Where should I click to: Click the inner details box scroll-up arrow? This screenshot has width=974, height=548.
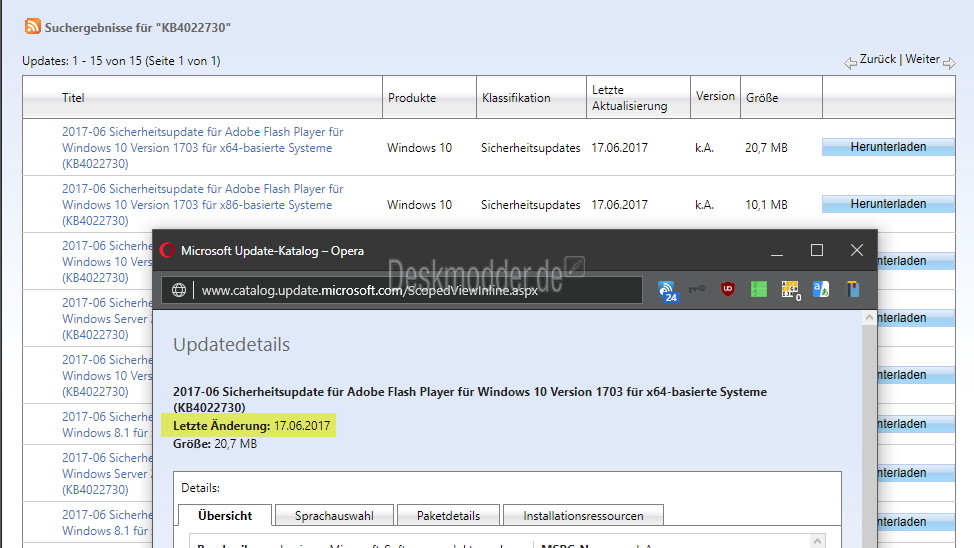817,540
